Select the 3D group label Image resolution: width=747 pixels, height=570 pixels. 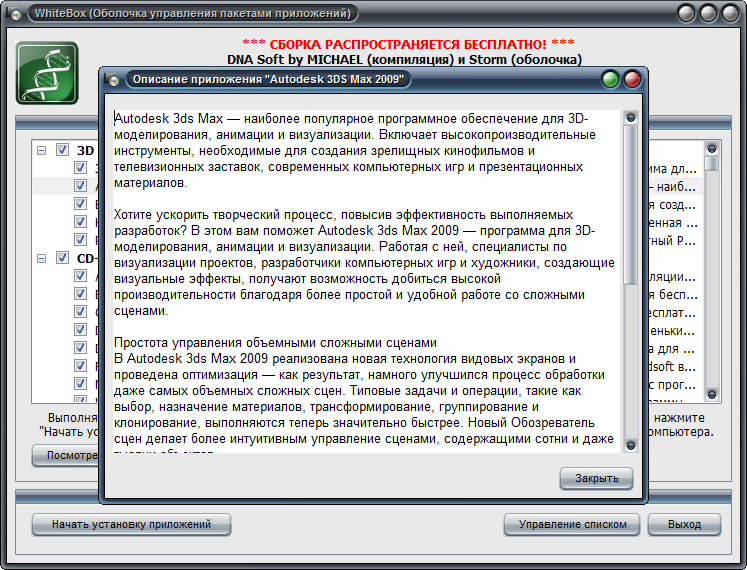click(x=86, y=151)
